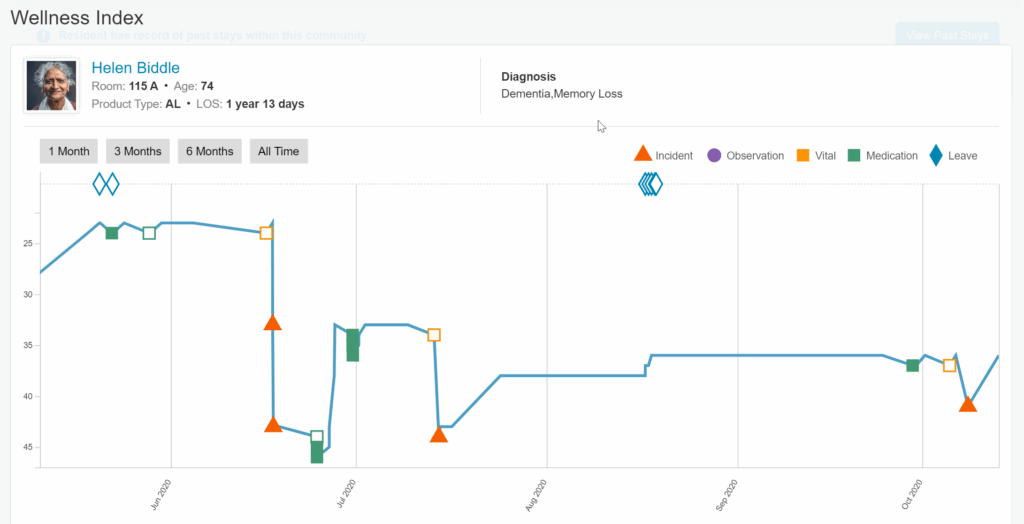Toggle the blue Leave diamond legend

(x=935, y=155)
